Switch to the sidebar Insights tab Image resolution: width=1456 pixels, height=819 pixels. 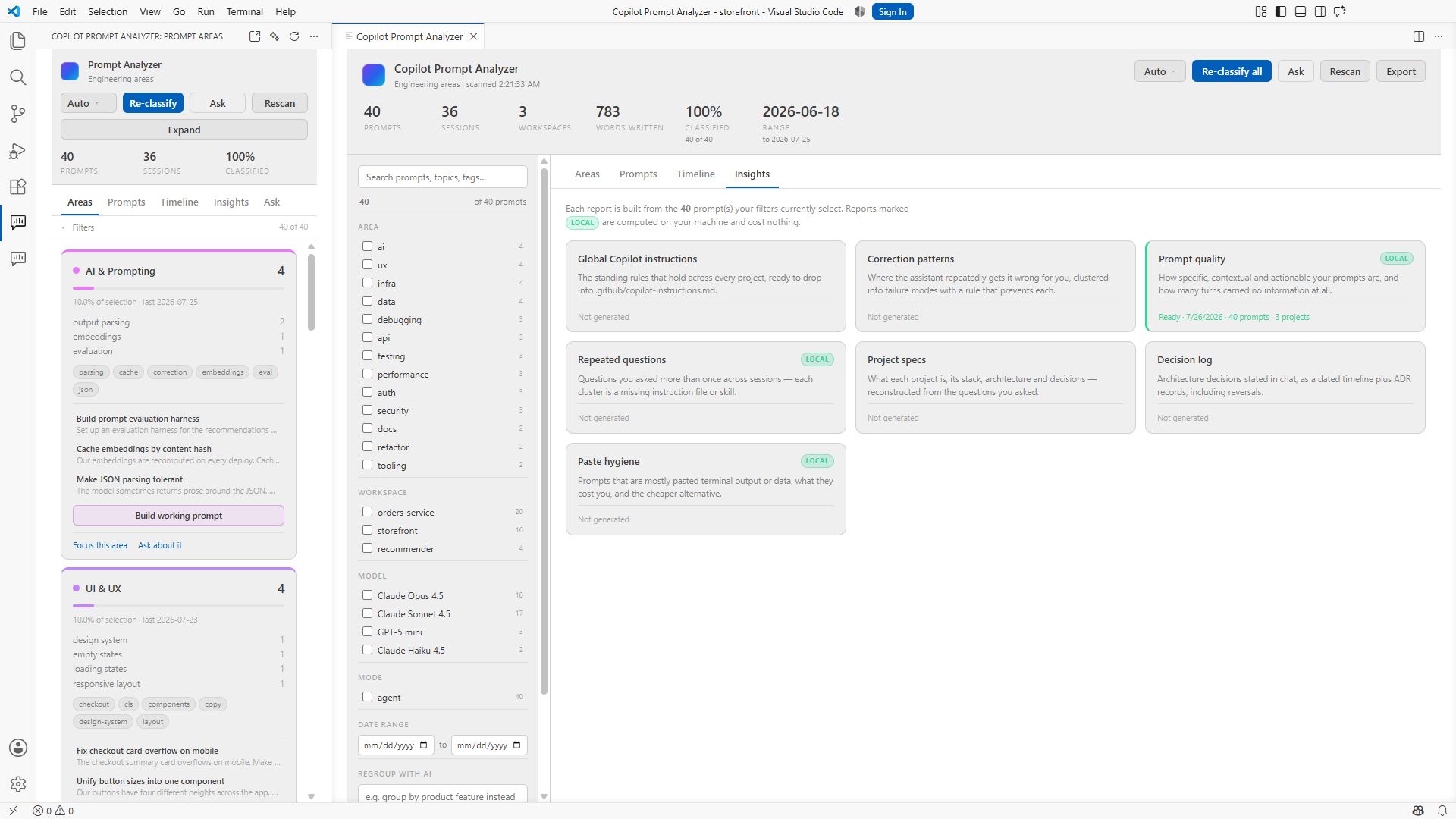[231, 202]
